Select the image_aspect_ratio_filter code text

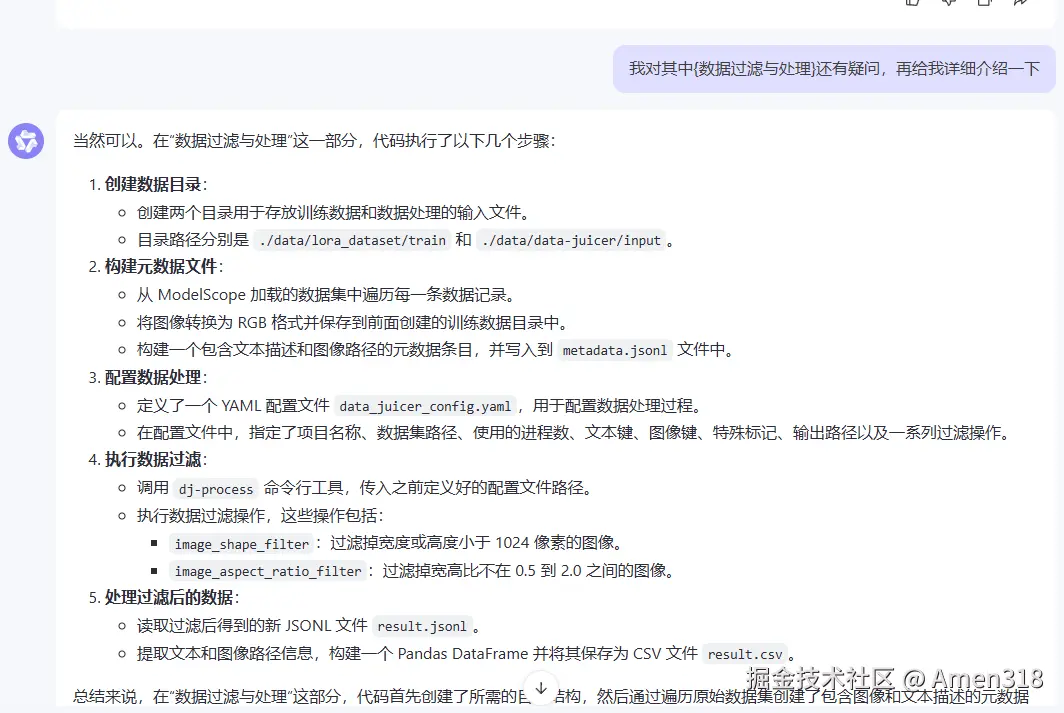coord(266,571)
